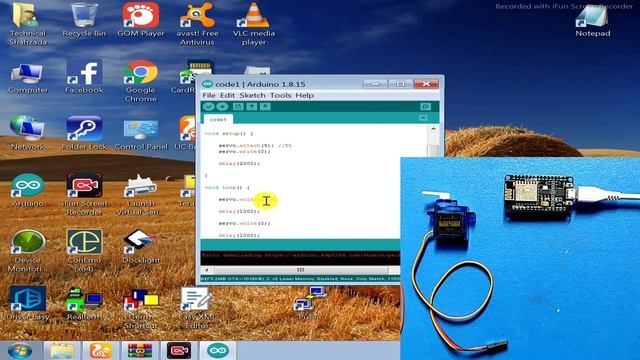This screenshot has height=360, width=640.
Task: Open the Easy XML Editor desktop shortcut
Action: tap(197, 307)
